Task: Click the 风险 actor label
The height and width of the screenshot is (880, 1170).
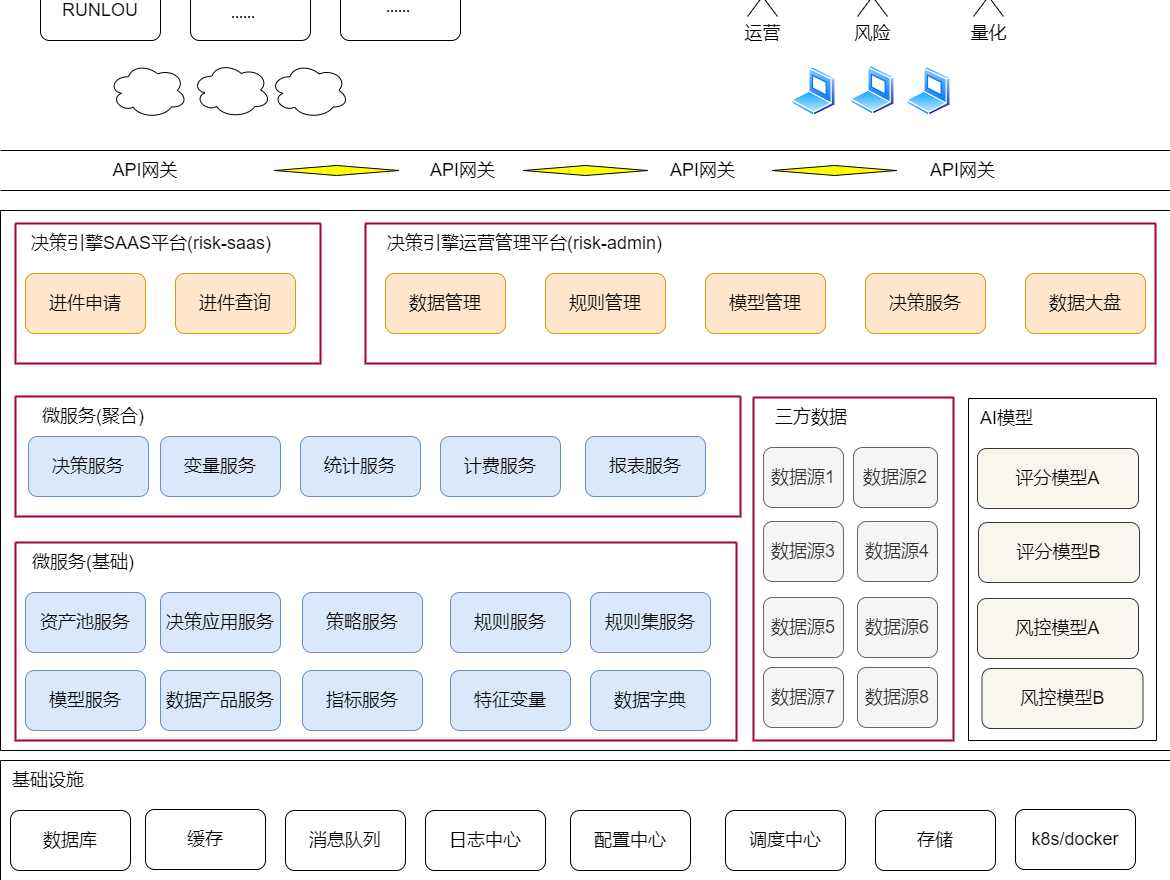Action: click(x=872, y=33)
